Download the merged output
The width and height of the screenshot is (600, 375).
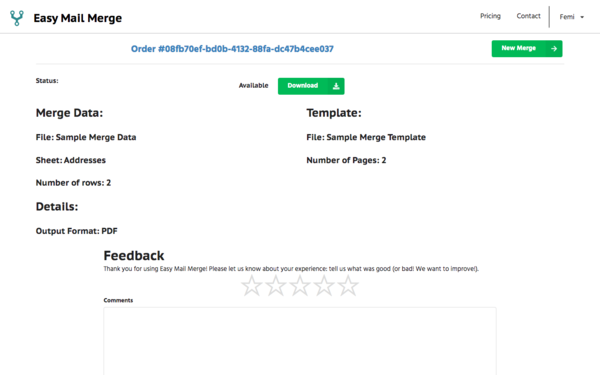(x=311, y=86)
